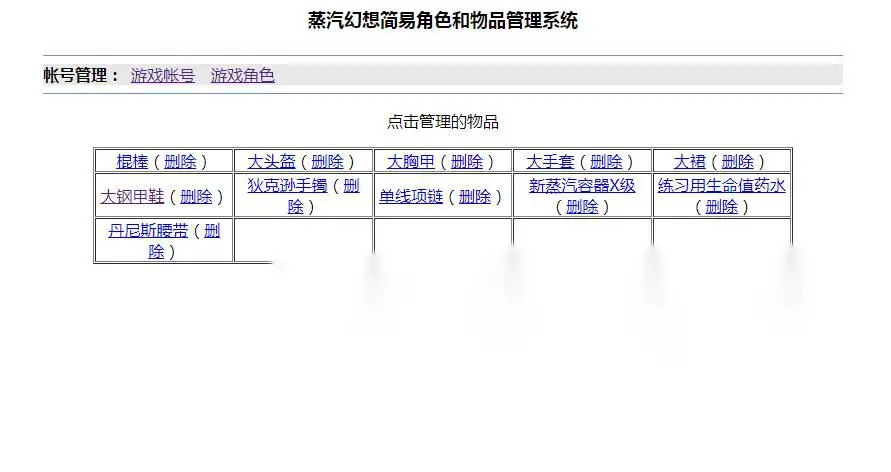Open the 大裙 item link
The image size is (891, 472).
(689, 162)
